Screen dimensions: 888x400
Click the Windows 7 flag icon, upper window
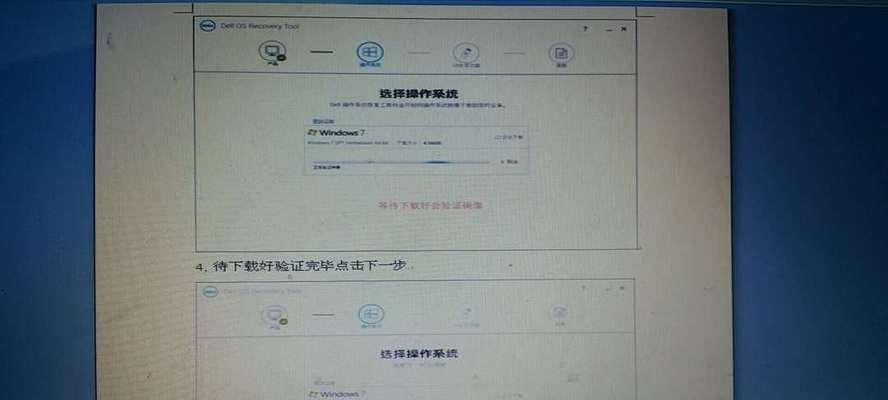[x=312, y=132]
